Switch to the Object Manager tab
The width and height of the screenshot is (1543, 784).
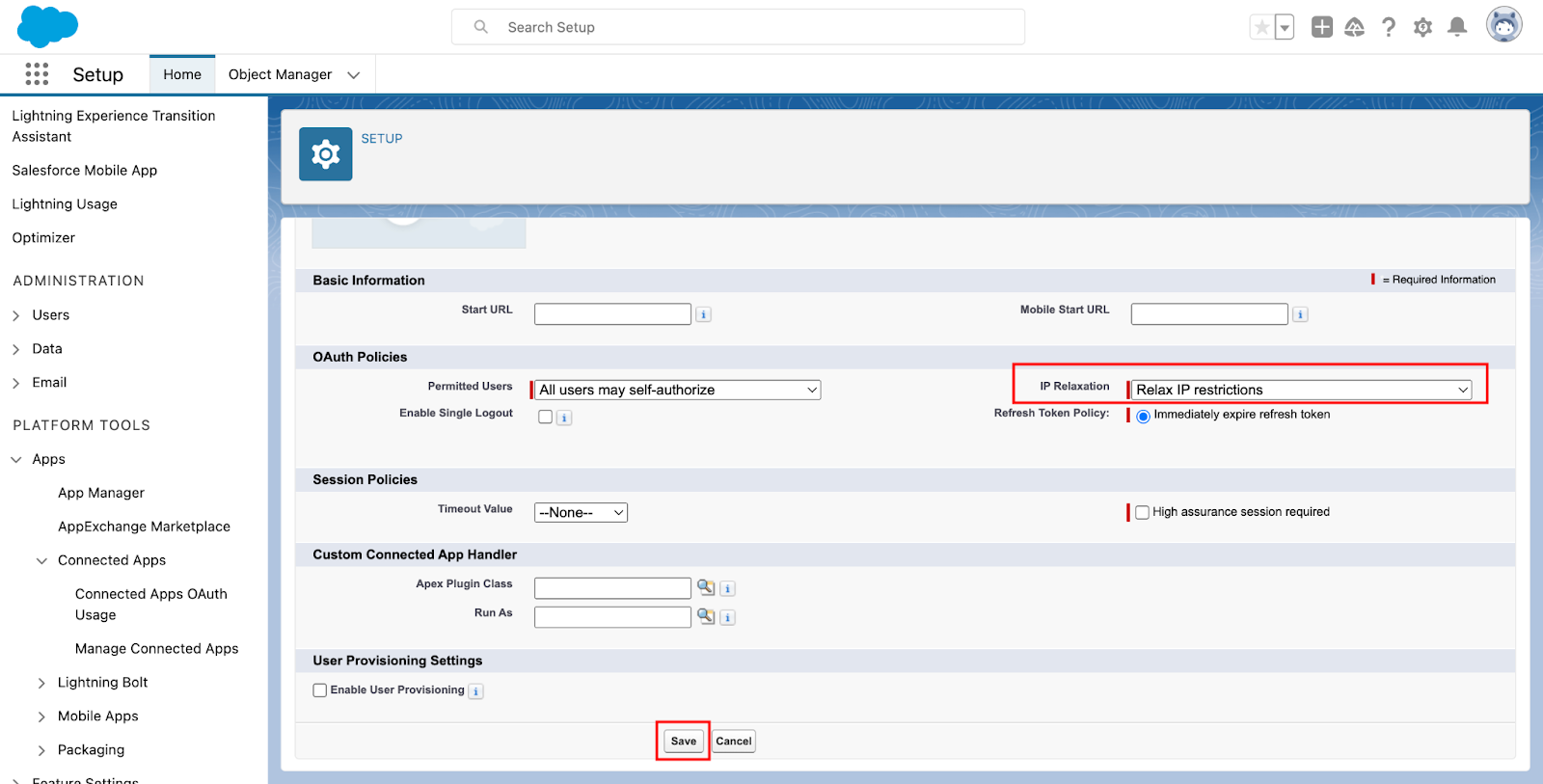click(x=280, y=74)
